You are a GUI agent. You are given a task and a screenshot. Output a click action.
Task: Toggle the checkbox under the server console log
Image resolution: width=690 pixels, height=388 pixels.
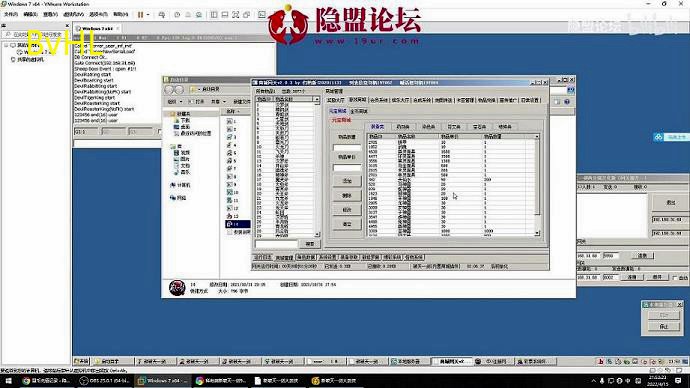coord(159,132)
